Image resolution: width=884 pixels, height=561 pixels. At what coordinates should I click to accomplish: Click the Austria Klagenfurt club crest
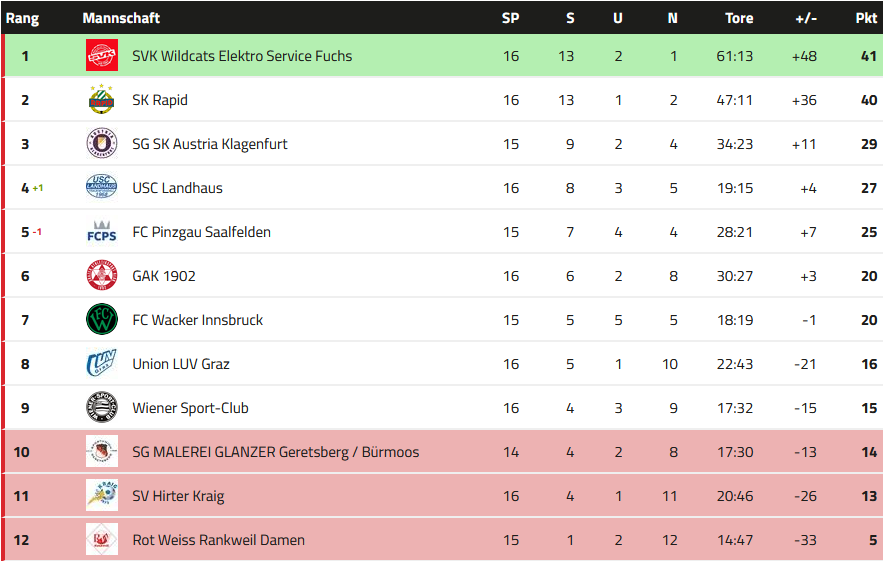click(x=102, y=144)
